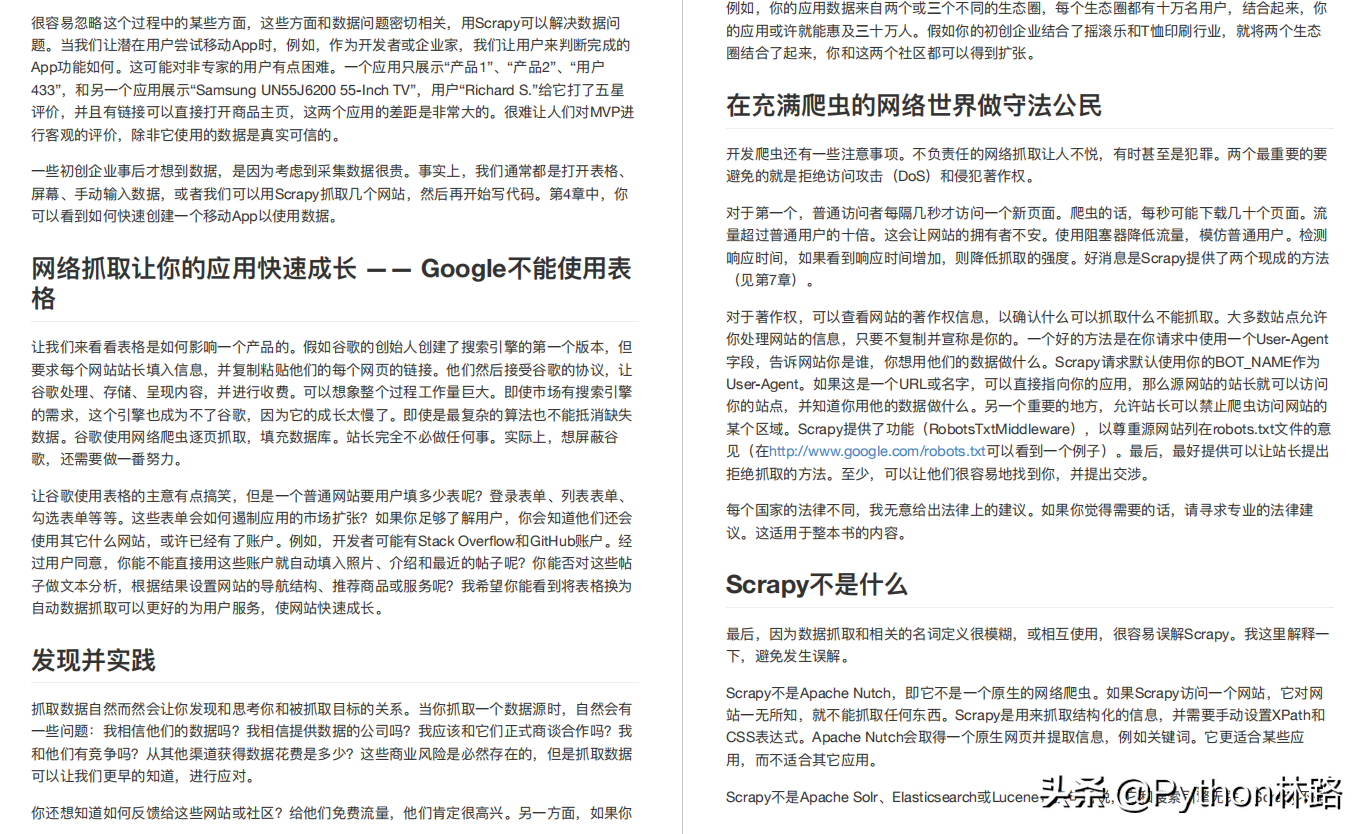
Task: Click paragraph starting '很容易忽略这个过程中的某些方面'
Action: tap(332, 79)
